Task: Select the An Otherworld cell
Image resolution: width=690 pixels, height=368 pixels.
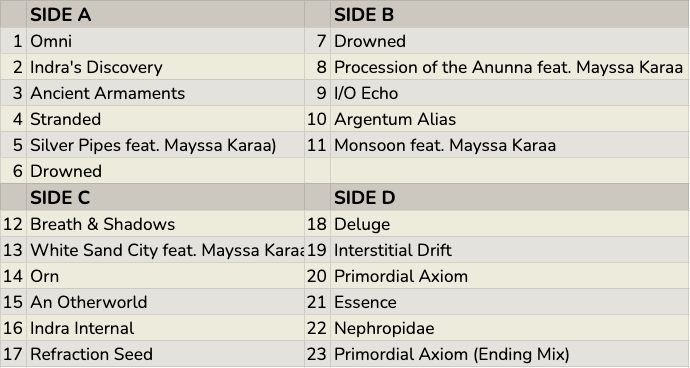Action: [x=165, y=302]
